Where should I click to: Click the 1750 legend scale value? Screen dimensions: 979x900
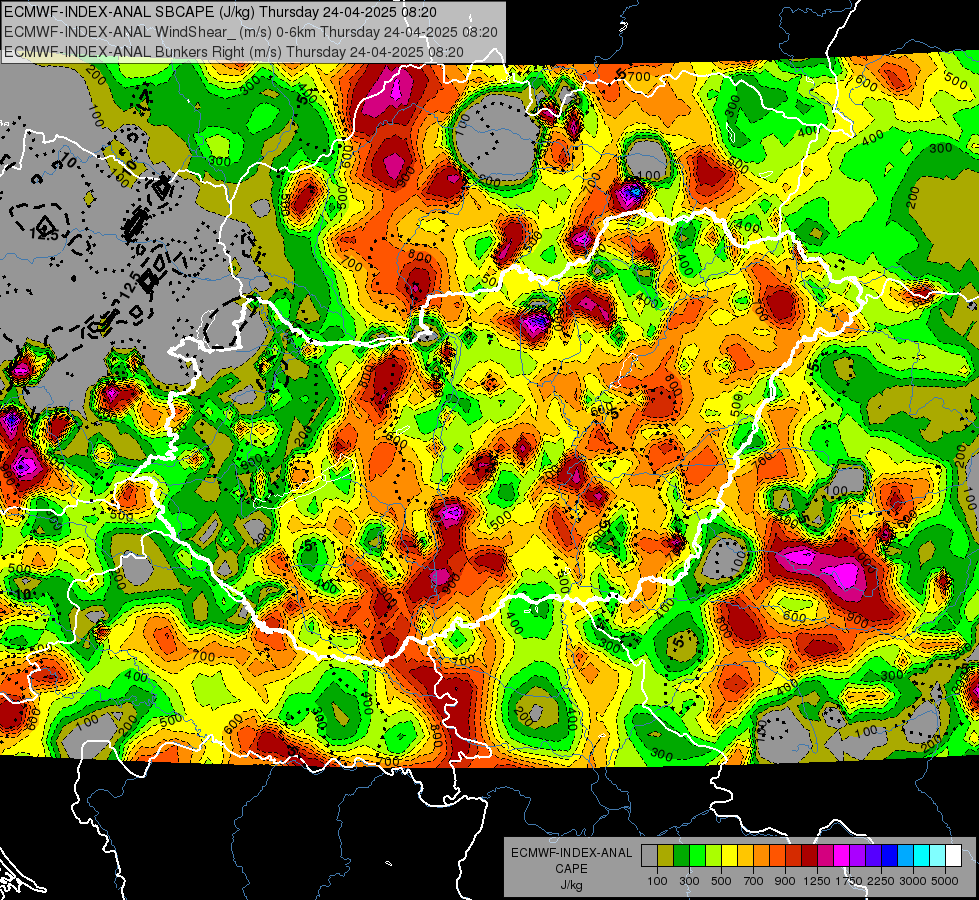(849, 881)
